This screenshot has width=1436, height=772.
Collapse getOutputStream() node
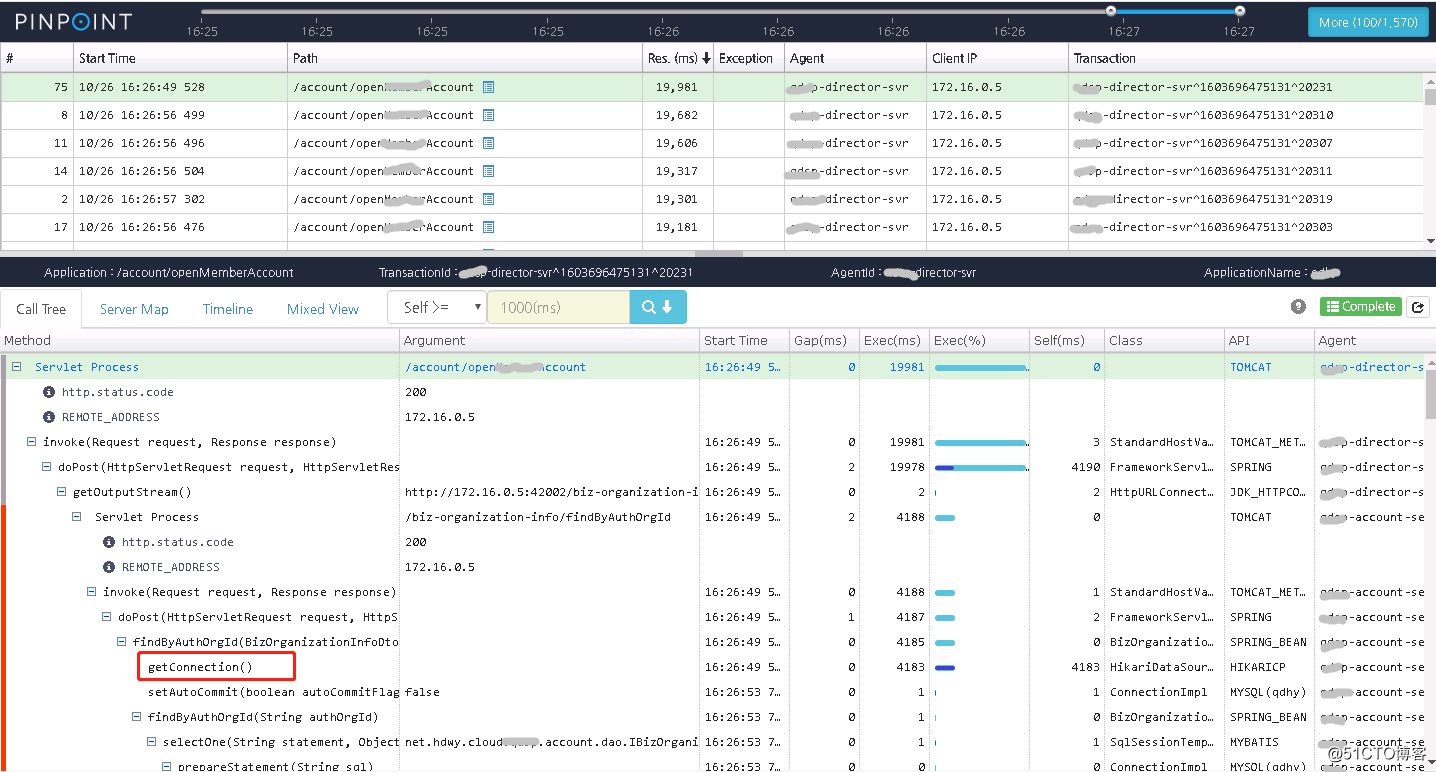62,492
